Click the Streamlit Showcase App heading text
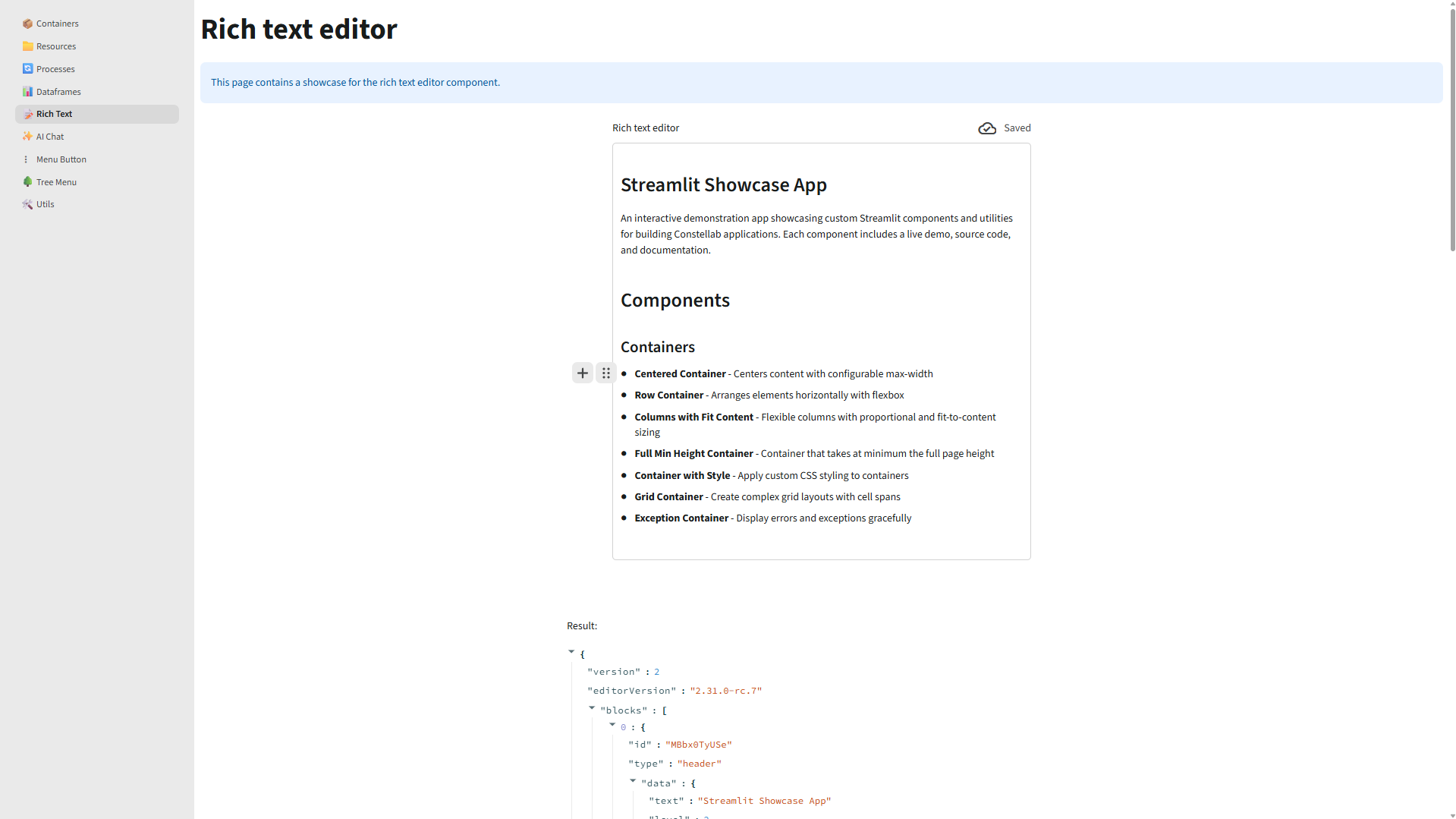1456x819 pixels. pyautogui.click(x=723, y=185)
